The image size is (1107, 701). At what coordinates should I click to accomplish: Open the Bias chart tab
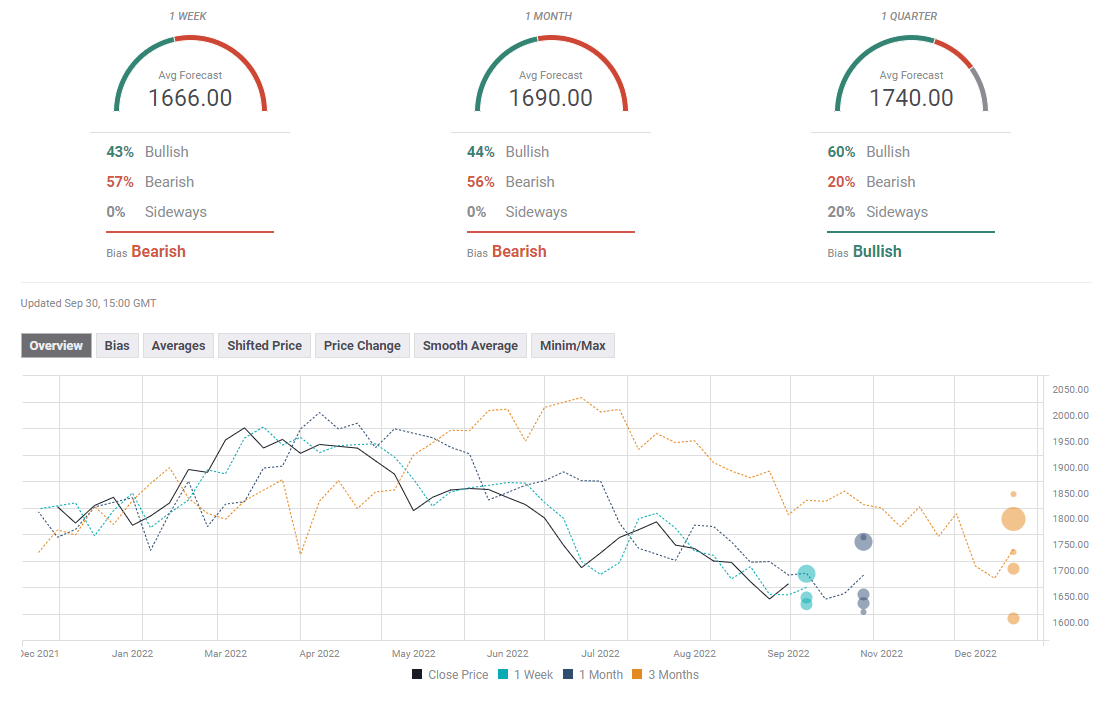(117, 346)
